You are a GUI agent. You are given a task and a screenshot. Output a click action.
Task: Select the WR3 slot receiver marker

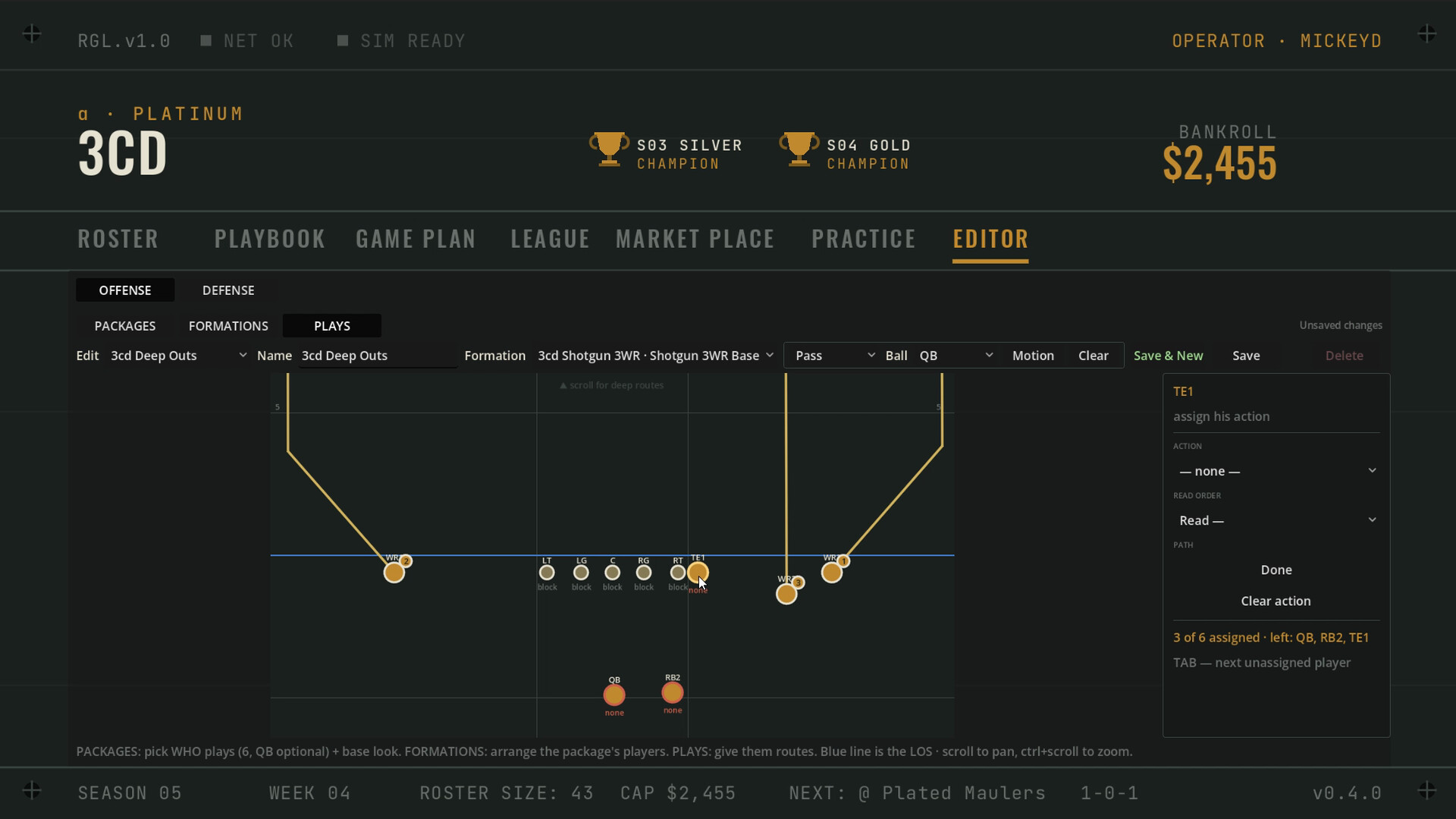[x=786, y=594]
